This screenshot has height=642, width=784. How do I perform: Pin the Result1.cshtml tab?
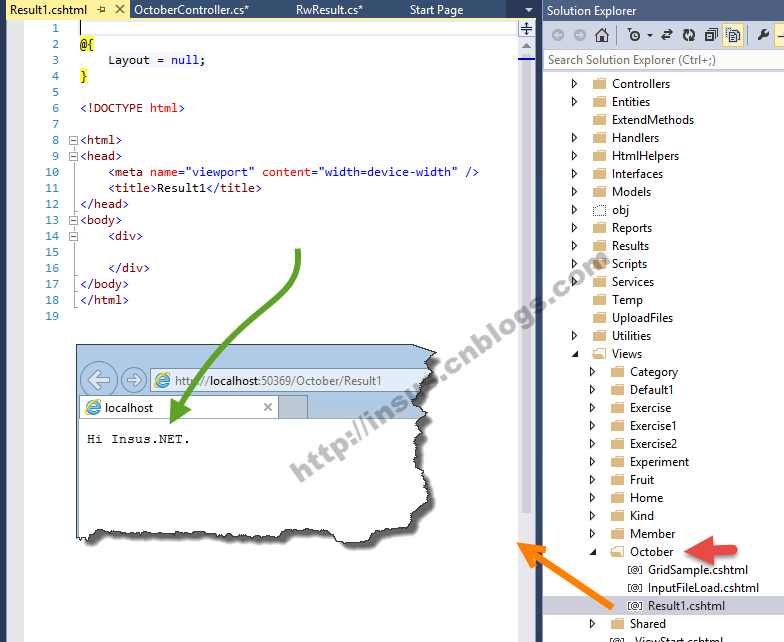[x=102, y=10]
